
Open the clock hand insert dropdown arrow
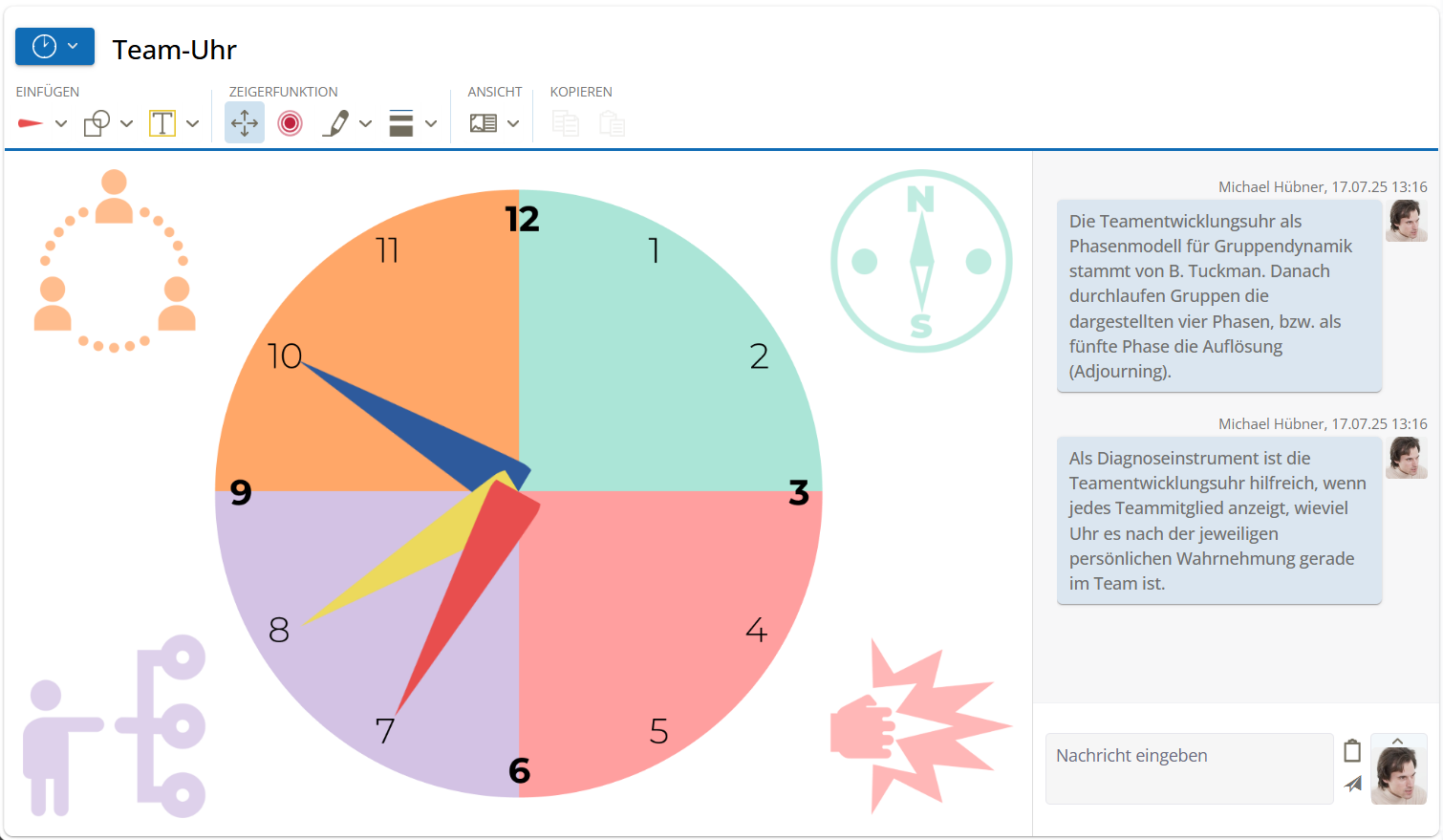click(x=61, y=123)
